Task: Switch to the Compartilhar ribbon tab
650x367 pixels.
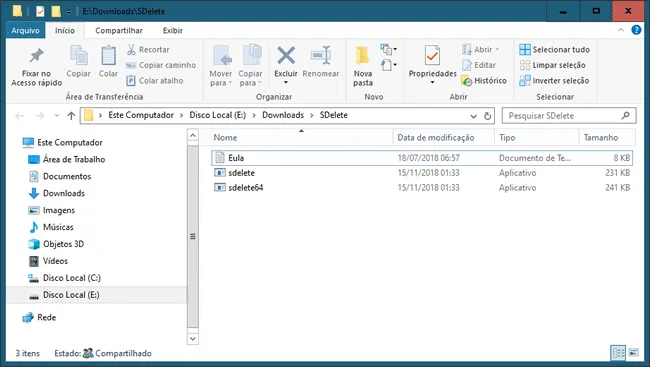Action: 119,30
